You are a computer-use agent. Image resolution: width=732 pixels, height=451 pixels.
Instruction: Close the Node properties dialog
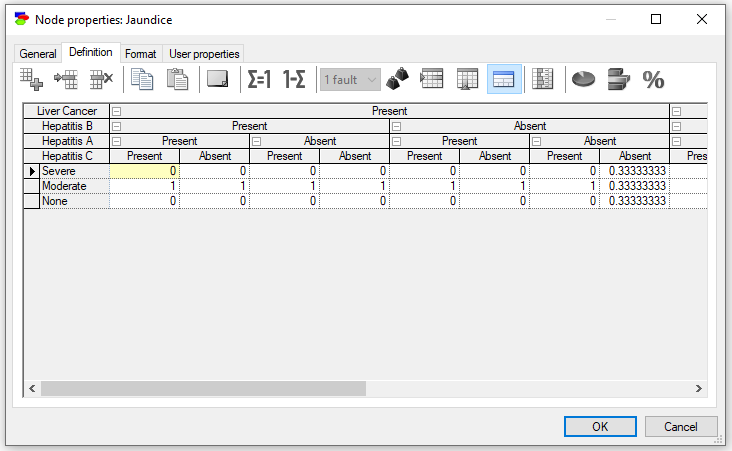click(x=702, y=19)
